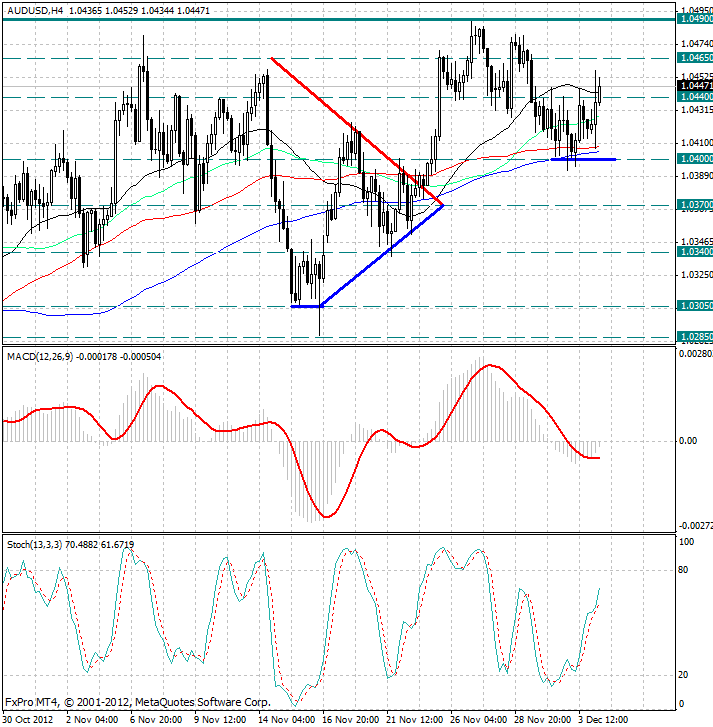Click the 1.0285 highlighted price level label
The width and height of the screenshot is (713, 727).
[695, 337]
